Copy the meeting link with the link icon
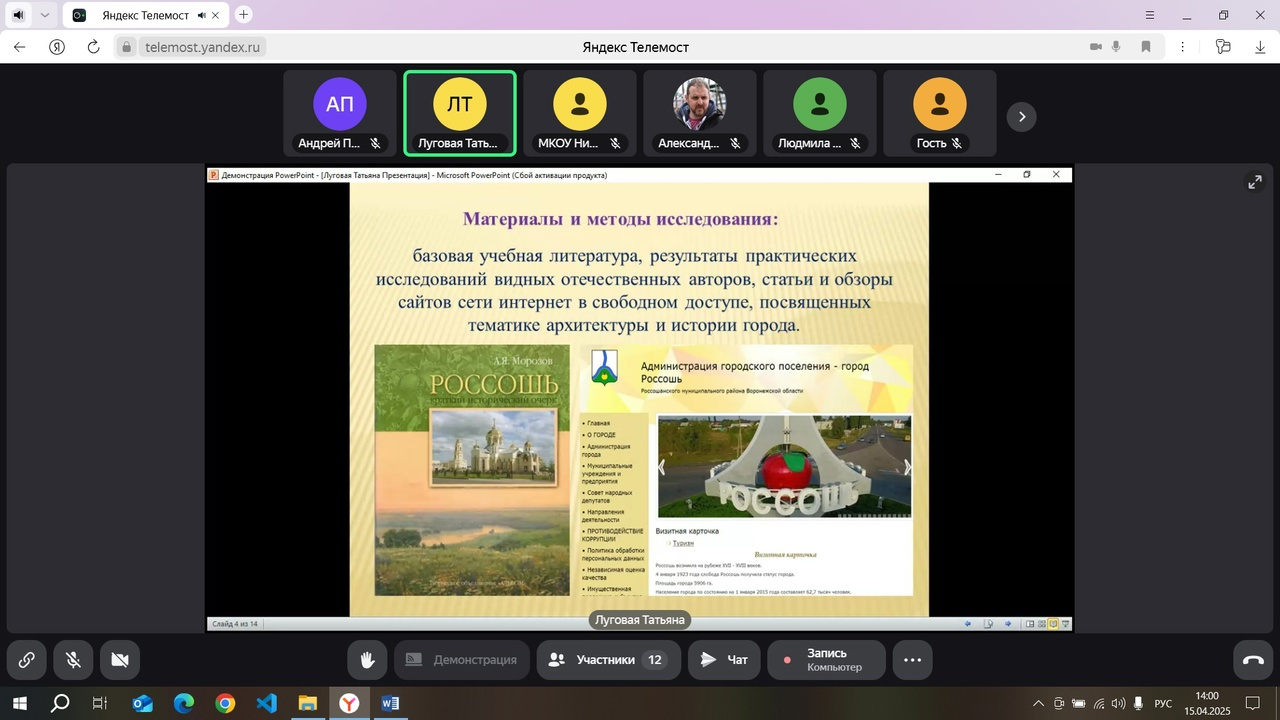Image resolution: width=1280 pixels, height=720 pixels. (26, 660)
